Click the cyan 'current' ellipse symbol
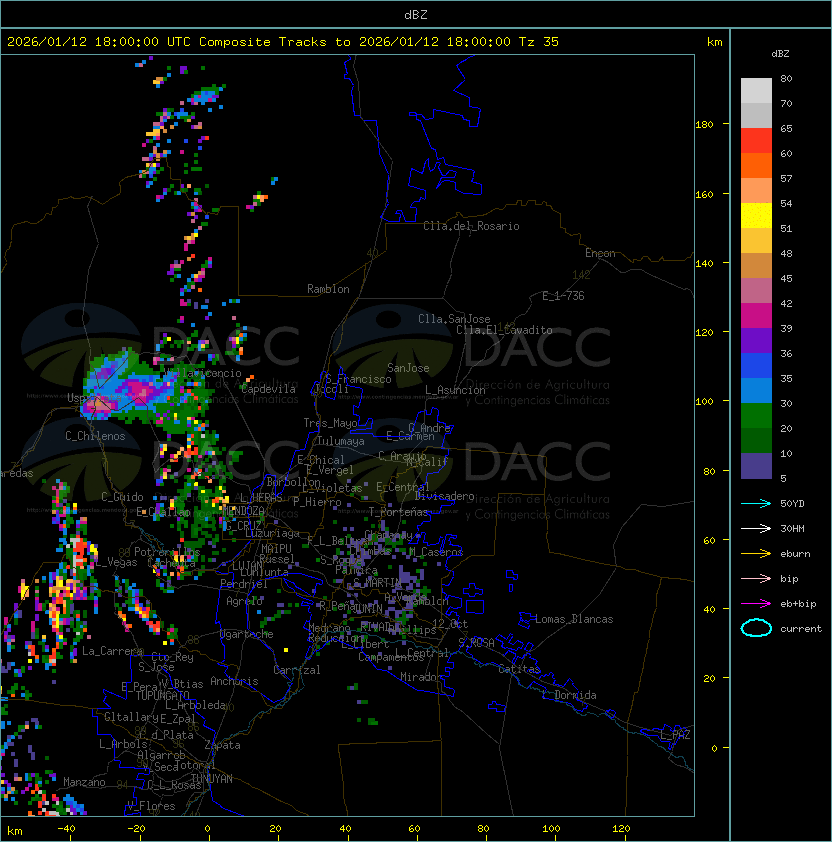832x842 pixels. pyautogui.click(x=756, y=628)
